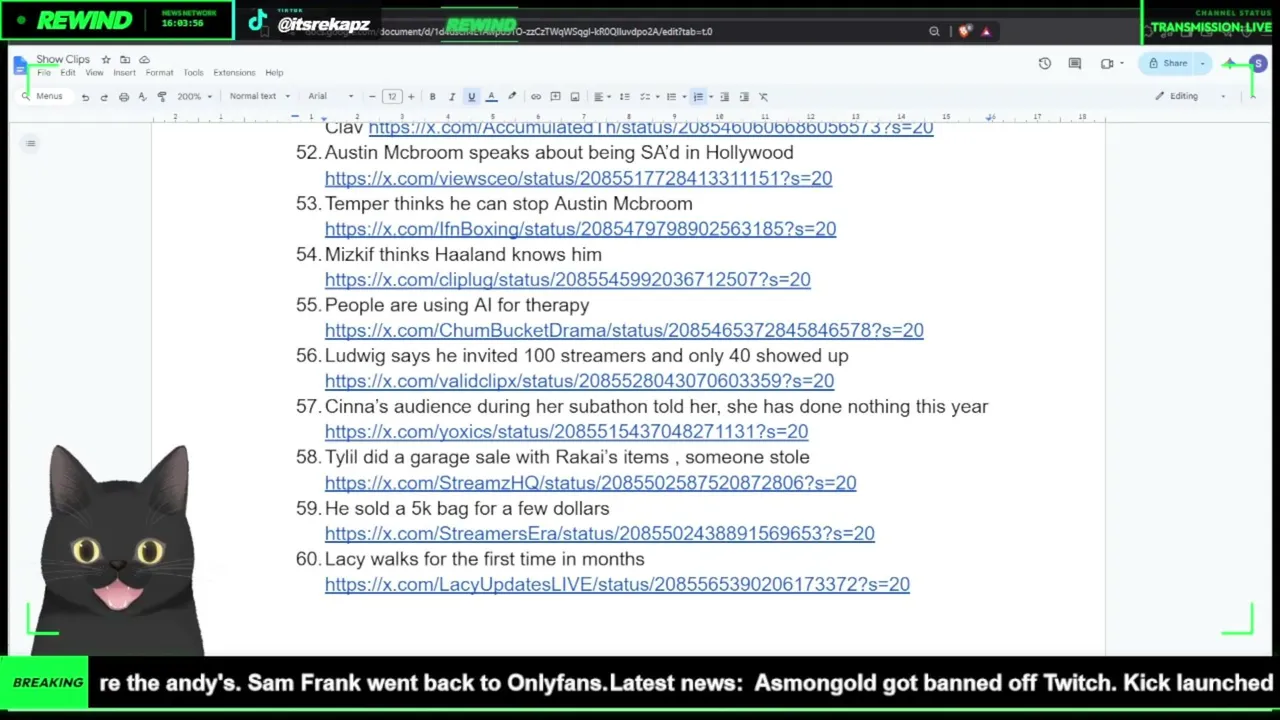
Task: Open the Extensions menu
Action: (234, 73)
